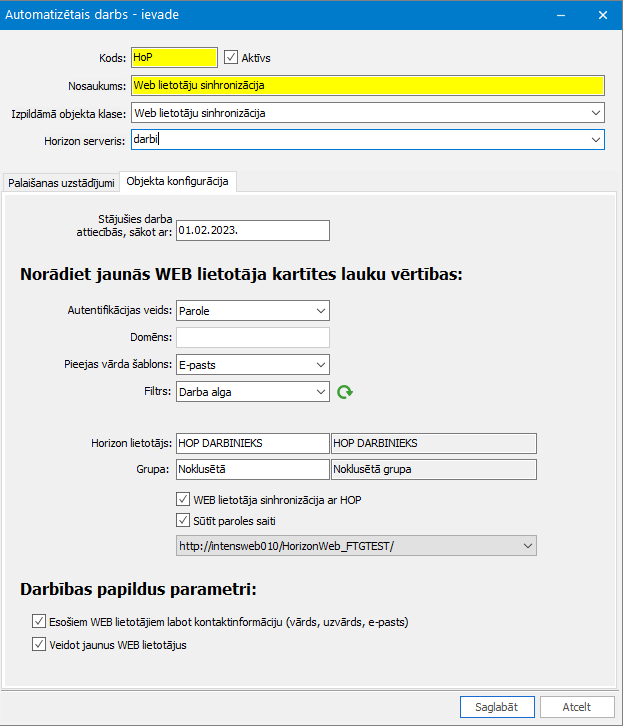Toggle the Aktīvs checkbox
Viewport: 623px width, 726px height.
tap(231, 57)
